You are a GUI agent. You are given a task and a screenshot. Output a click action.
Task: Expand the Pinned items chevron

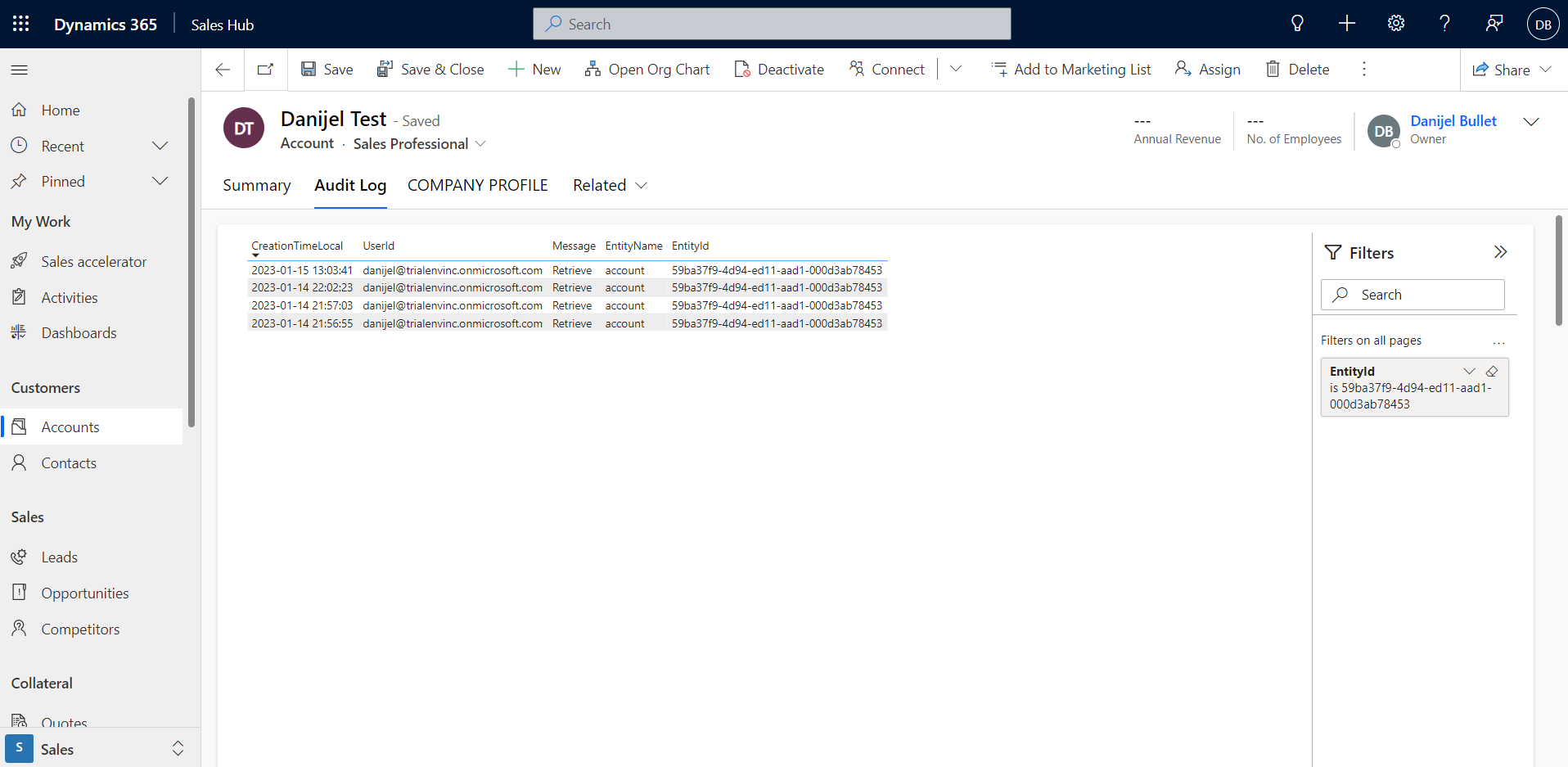(x=160, y=181)
